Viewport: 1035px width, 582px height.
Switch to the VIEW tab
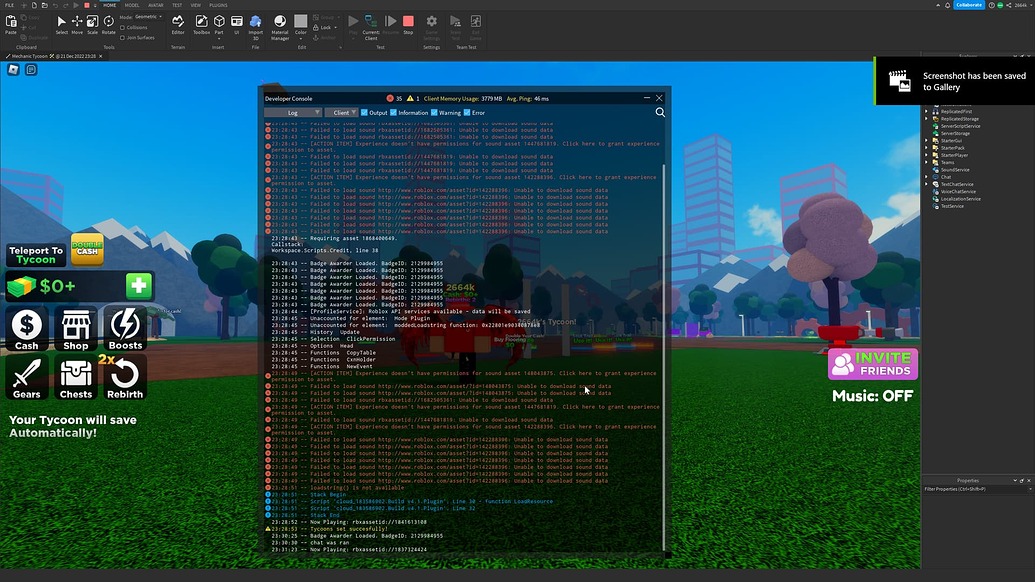click(x=195, y=5)
